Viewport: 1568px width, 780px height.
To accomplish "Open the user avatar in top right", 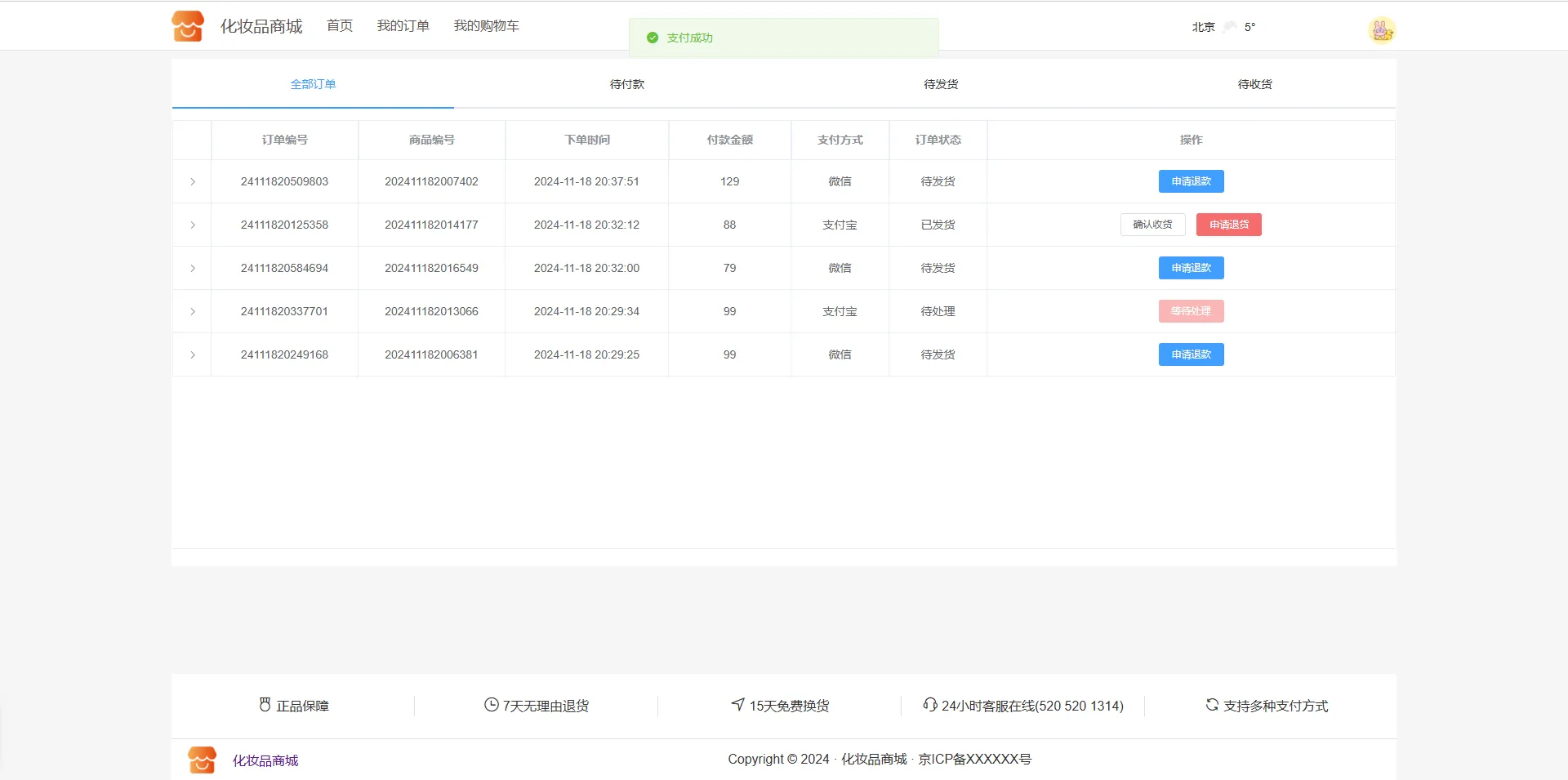I will 1382,30.
